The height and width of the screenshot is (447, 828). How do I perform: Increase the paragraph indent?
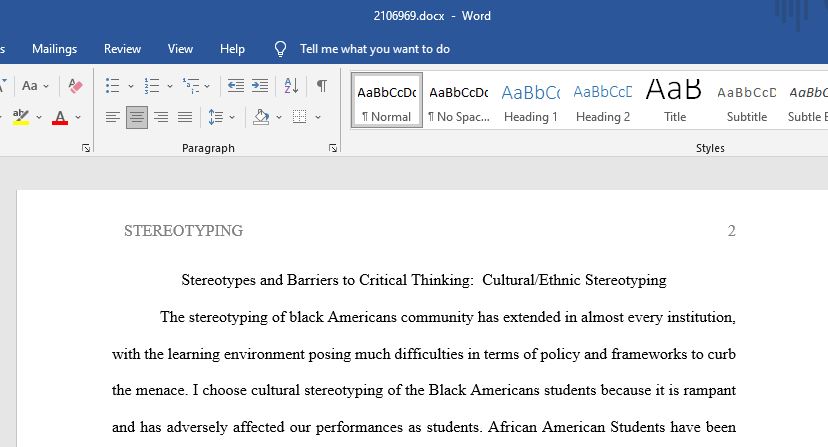(259, 86)
